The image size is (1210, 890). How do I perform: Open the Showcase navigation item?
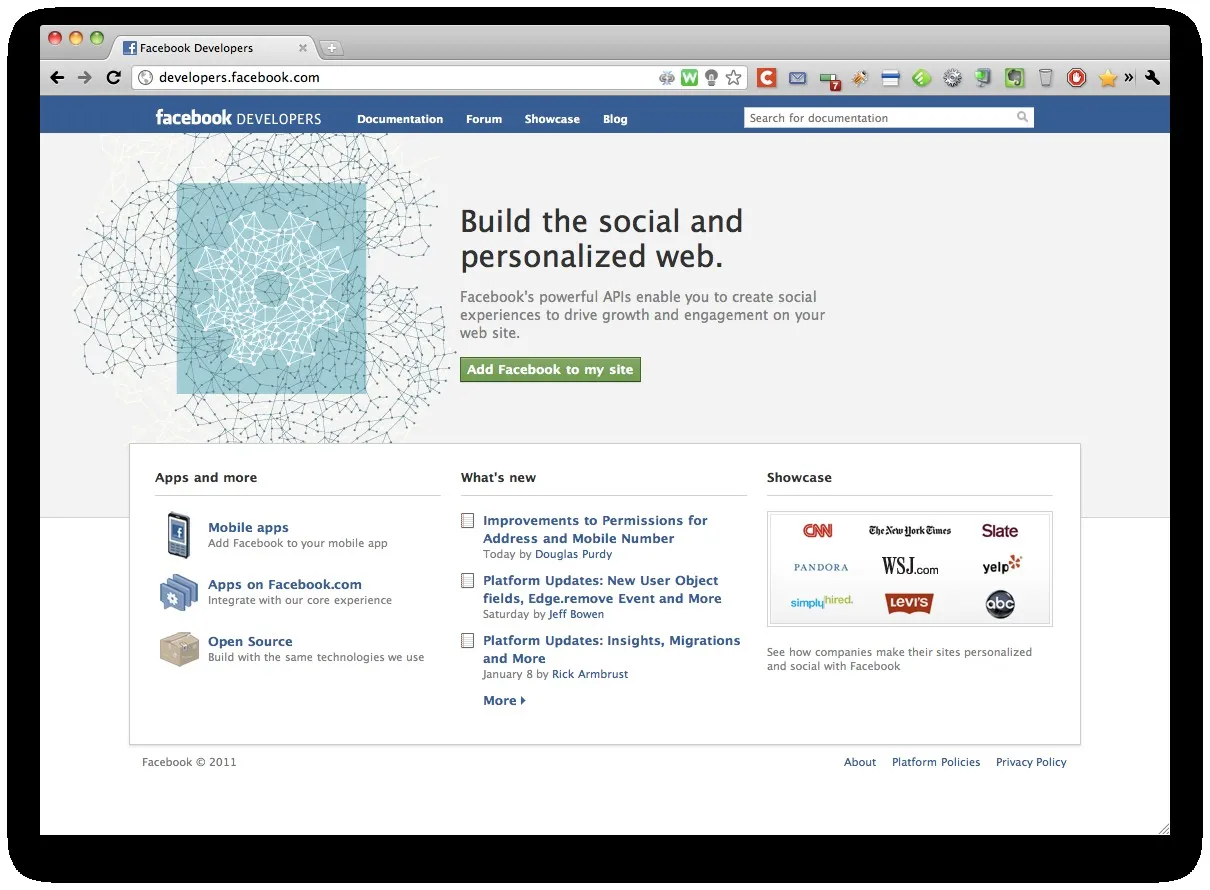point(552,119)
